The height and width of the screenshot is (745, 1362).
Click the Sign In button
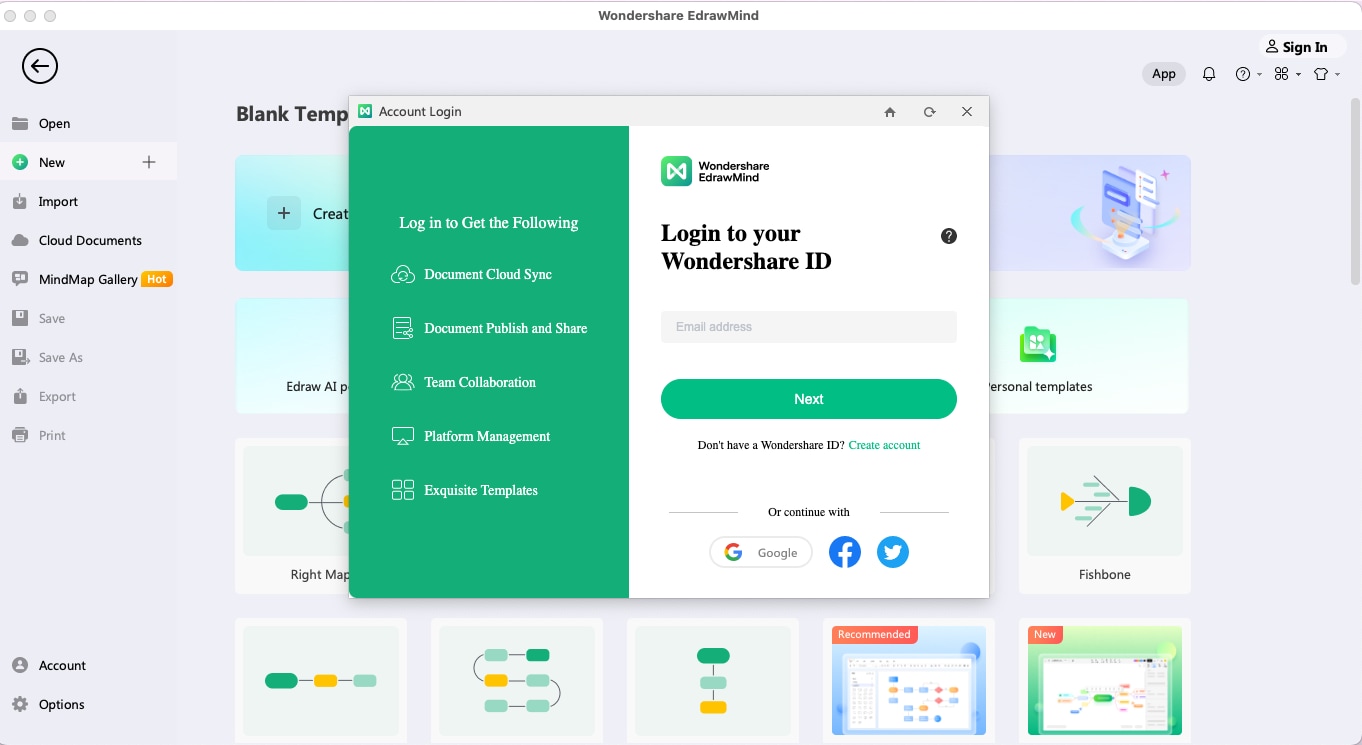[1296, 47]
